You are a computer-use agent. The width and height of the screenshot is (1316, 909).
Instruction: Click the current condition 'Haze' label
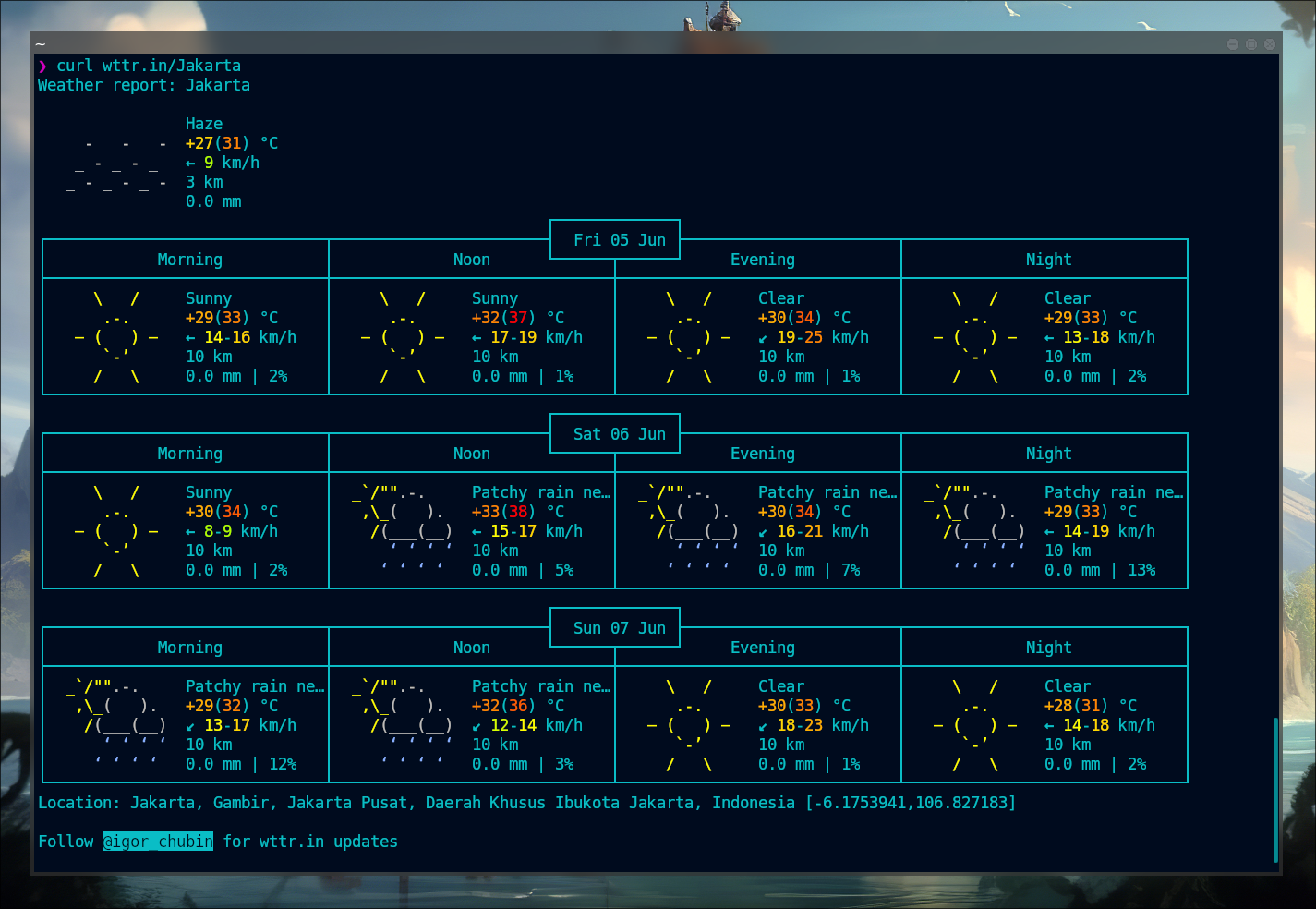[204, 124]
